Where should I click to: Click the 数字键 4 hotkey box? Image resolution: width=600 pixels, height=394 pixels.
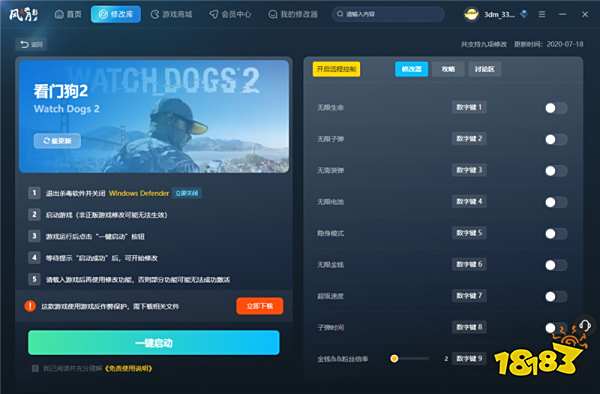coord(469,201)
